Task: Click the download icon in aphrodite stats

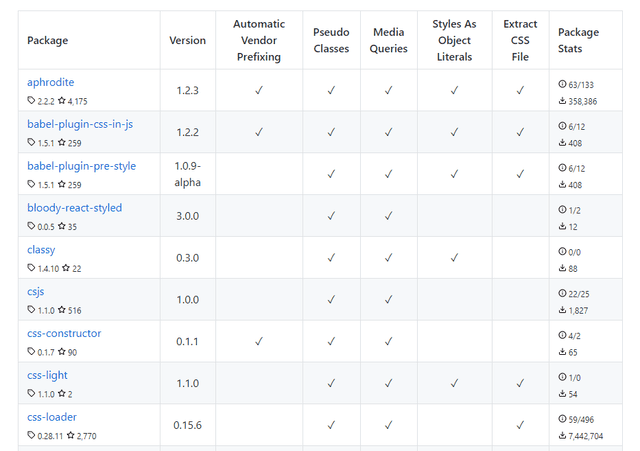Action: (562, 101)
